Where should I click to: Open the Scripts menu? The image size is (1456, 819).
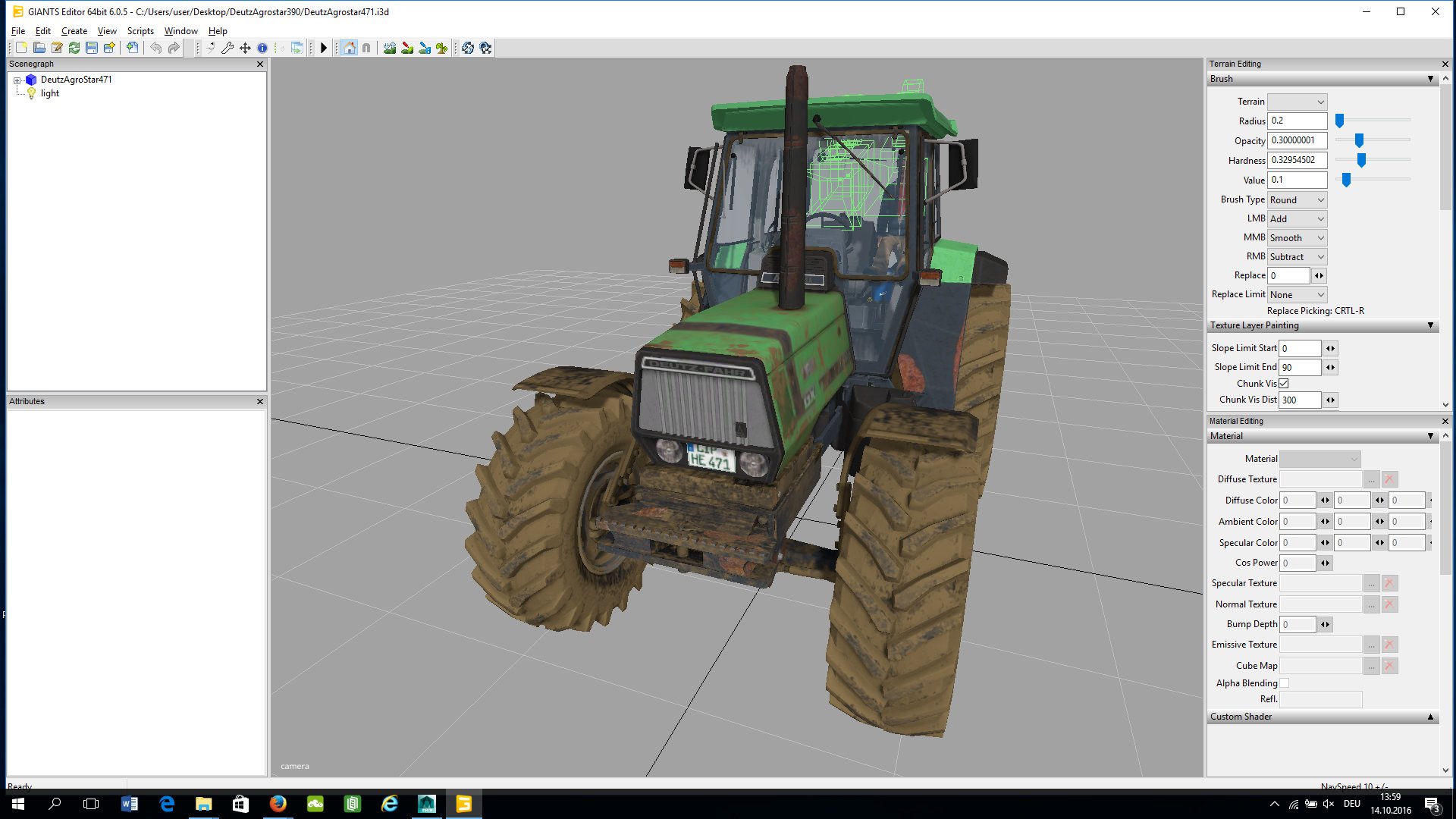pos(140,31)
